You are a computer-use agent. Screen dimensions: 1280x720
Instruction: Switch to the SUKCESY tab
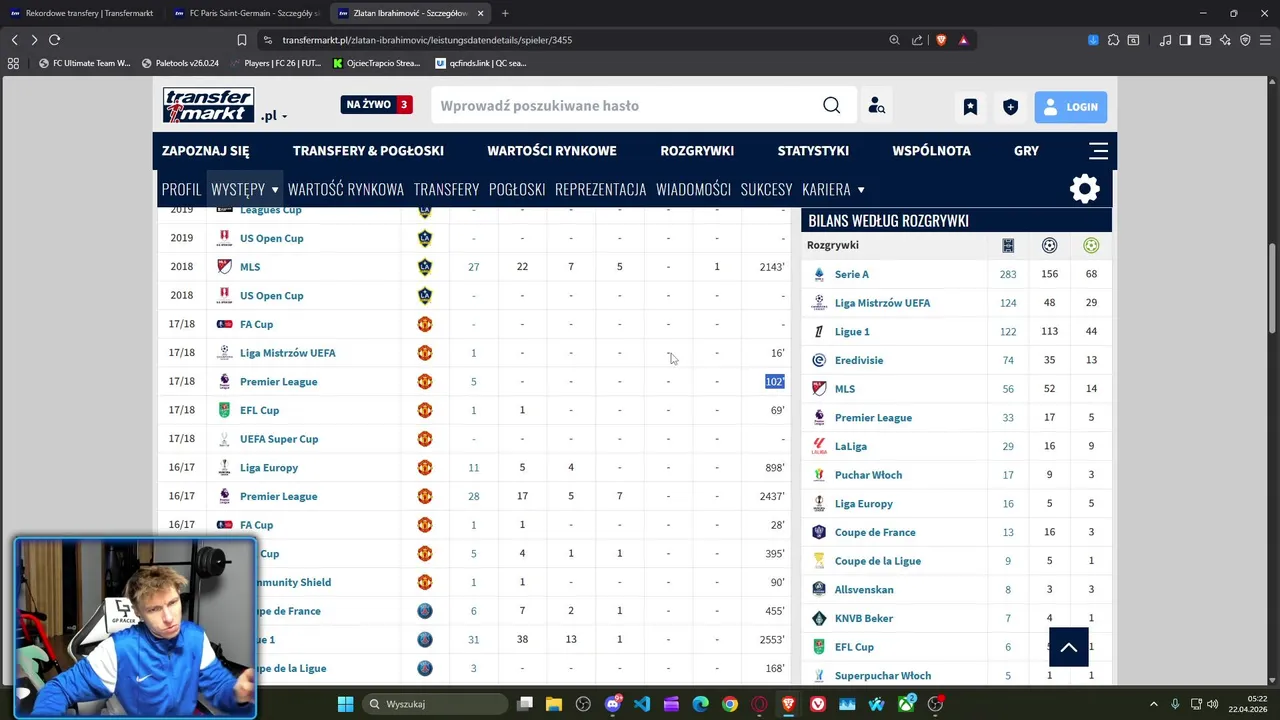click(766, 189)
